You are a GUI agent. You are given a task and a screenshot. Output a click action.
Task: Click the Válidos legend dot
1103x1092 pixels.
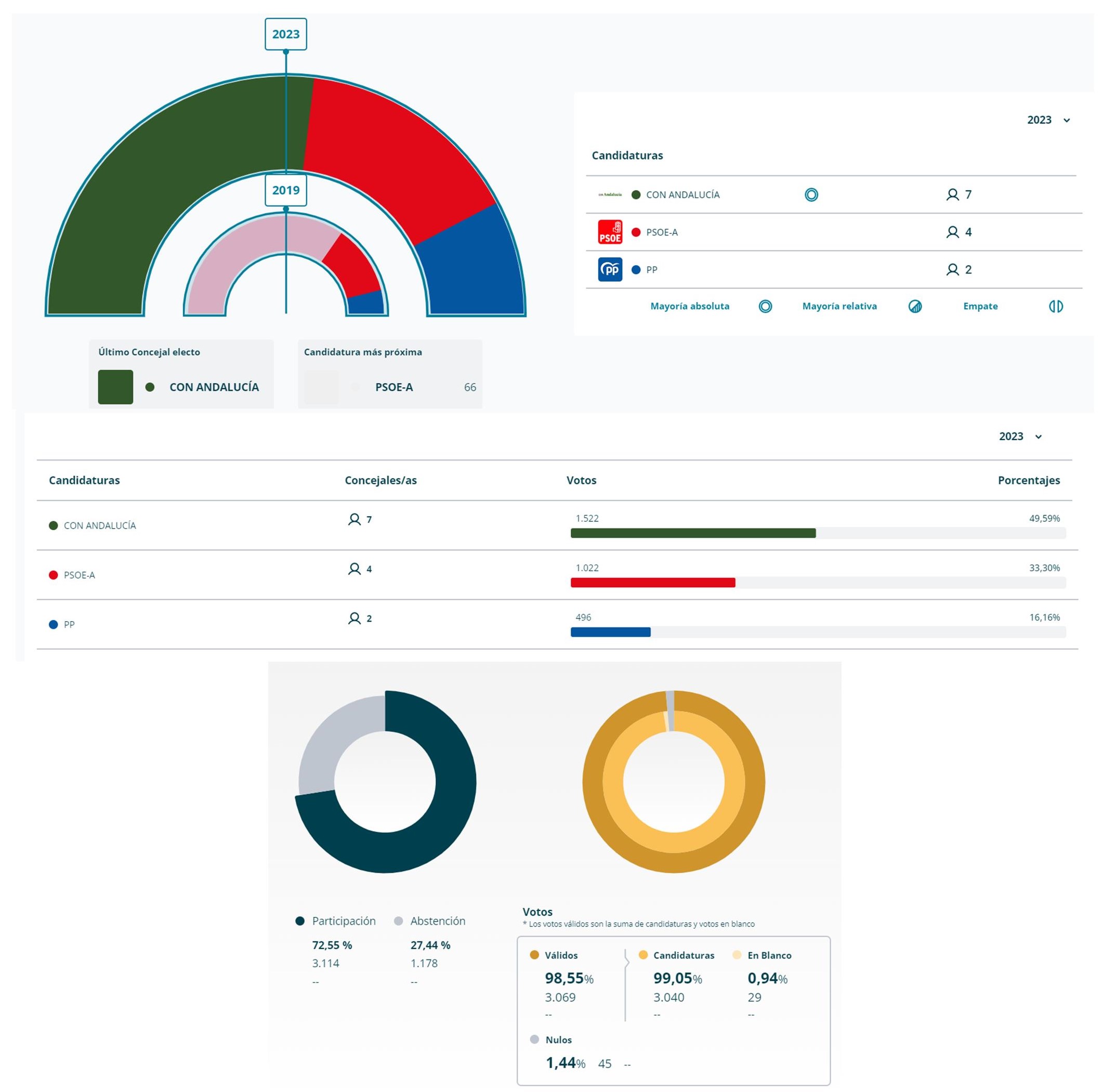pos(534,955)
